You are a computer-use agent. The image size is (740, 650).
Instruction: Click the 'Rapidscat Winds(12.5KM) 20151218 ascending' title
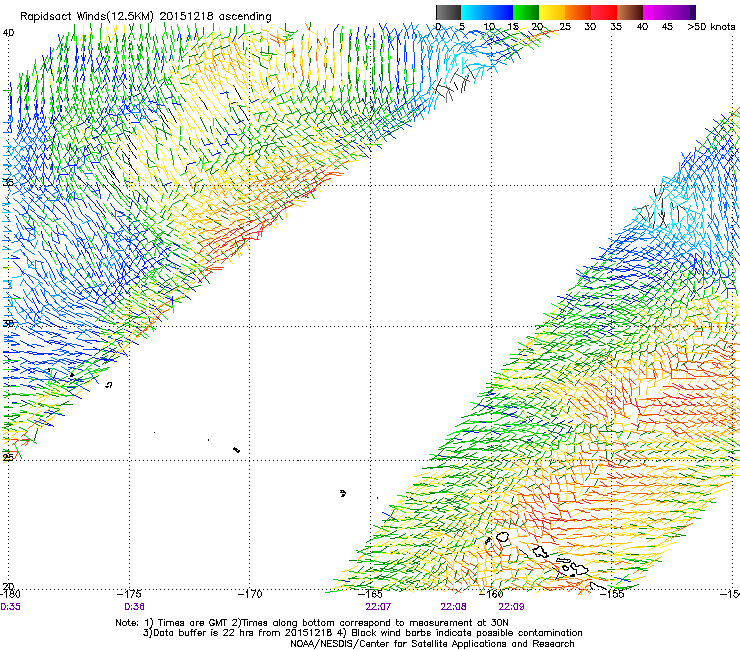pos(146,17)
